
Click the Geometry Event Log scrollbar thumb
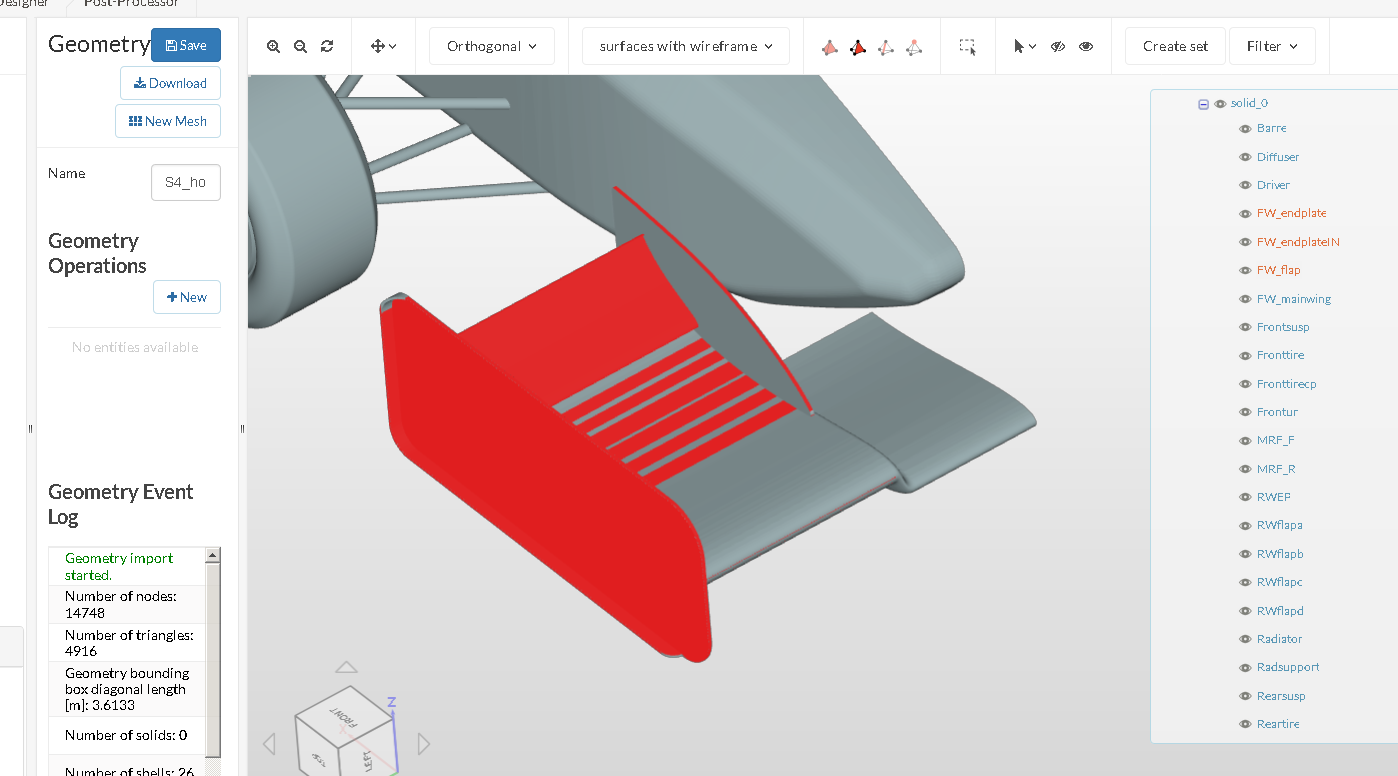point(212,659)
